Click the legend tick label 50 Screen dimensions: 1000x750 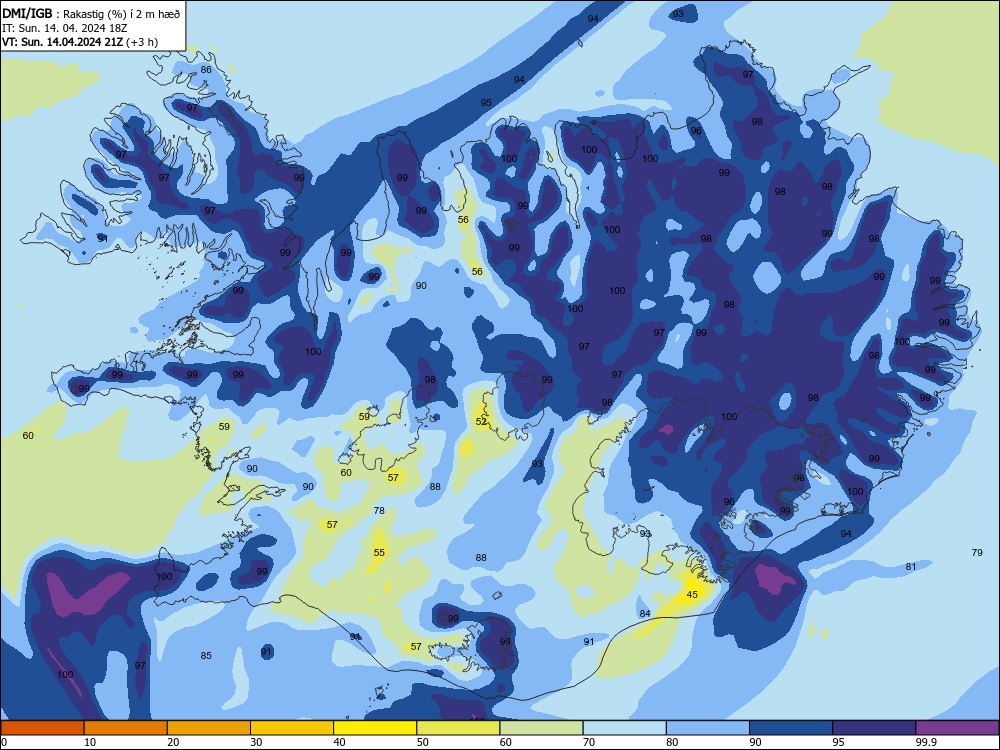423,742
